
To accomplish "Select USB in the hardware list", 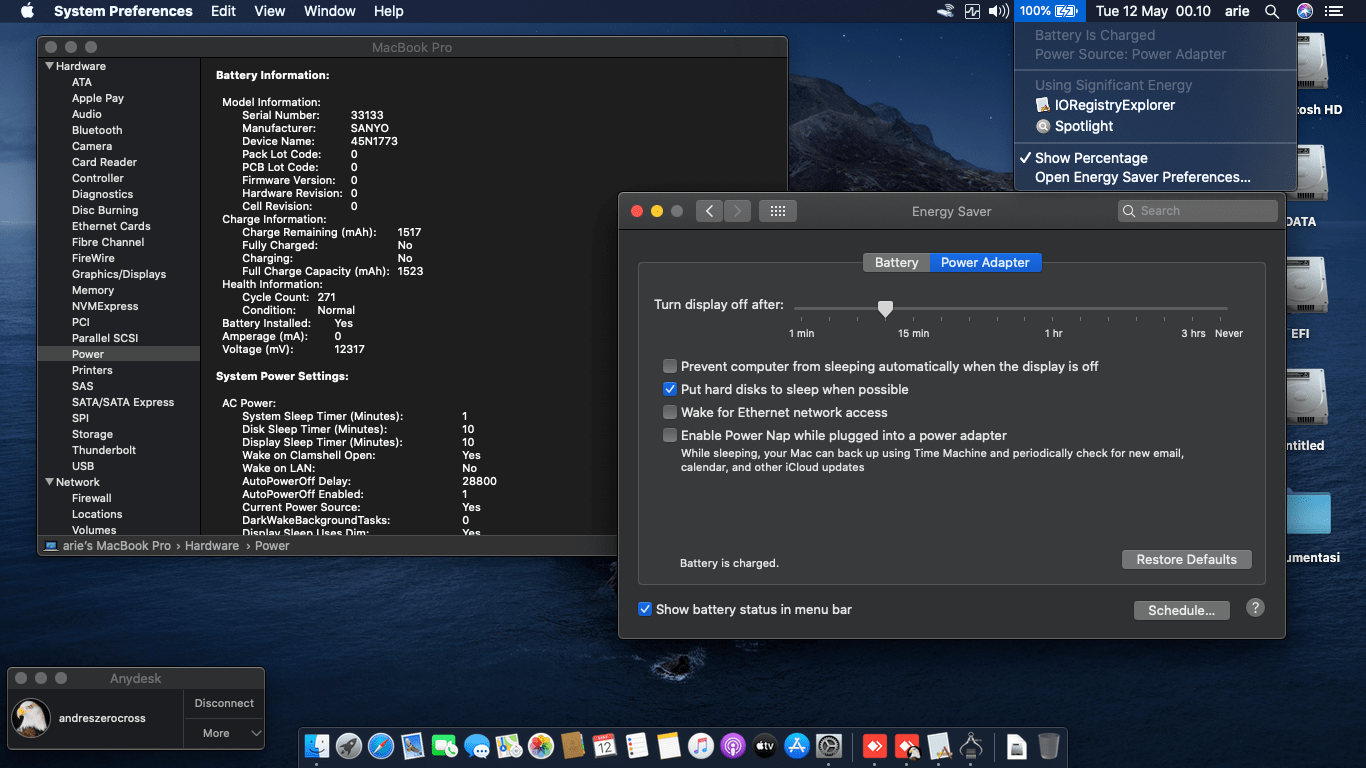I will coord(83,466).
